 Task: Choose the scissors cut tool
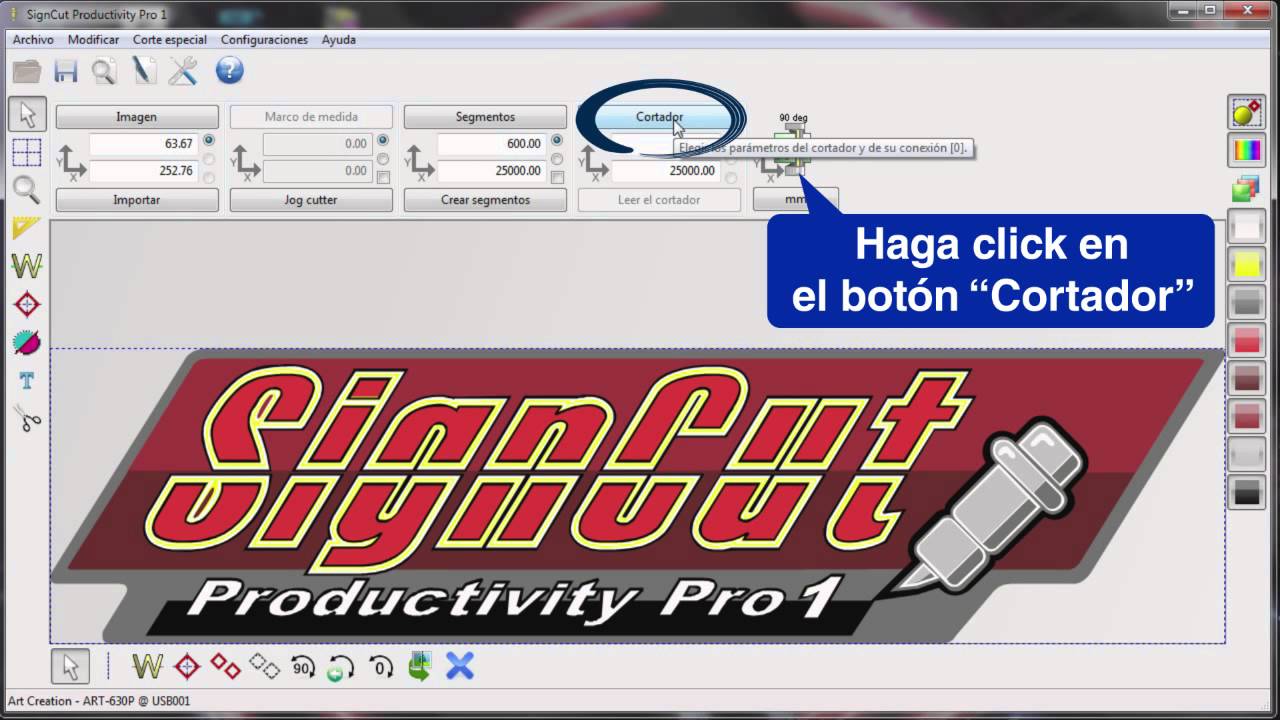28,418
